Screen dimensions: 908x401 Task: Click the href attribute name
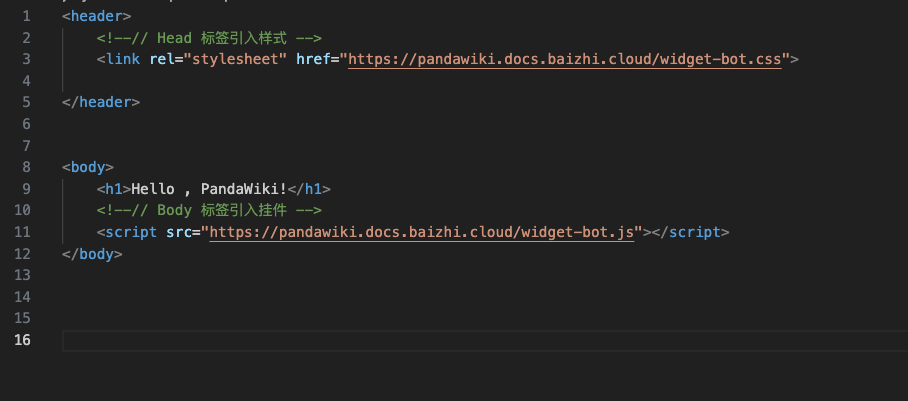[313, 59]
